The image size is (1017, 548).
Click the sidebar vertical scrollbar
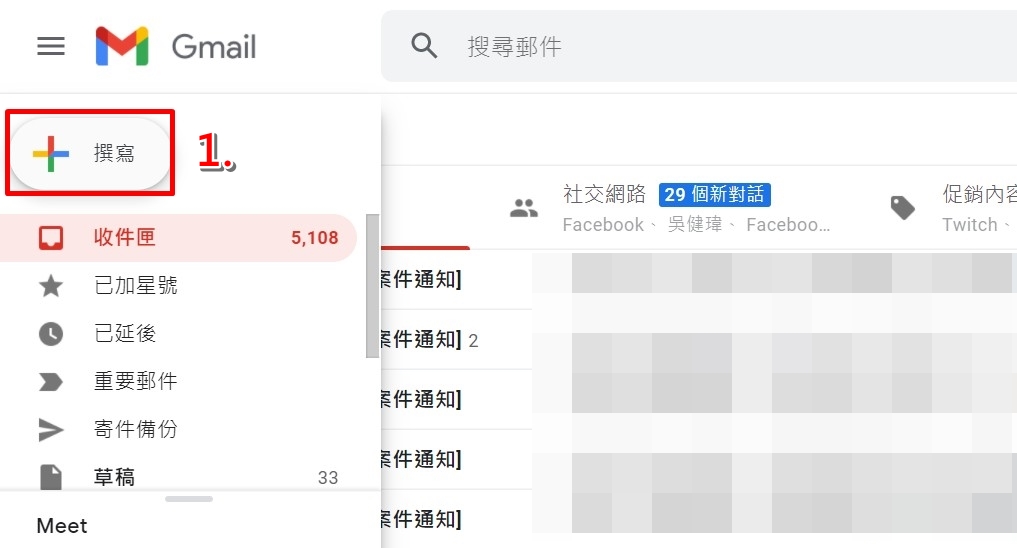pyautogui.click(x=372, y=285)
